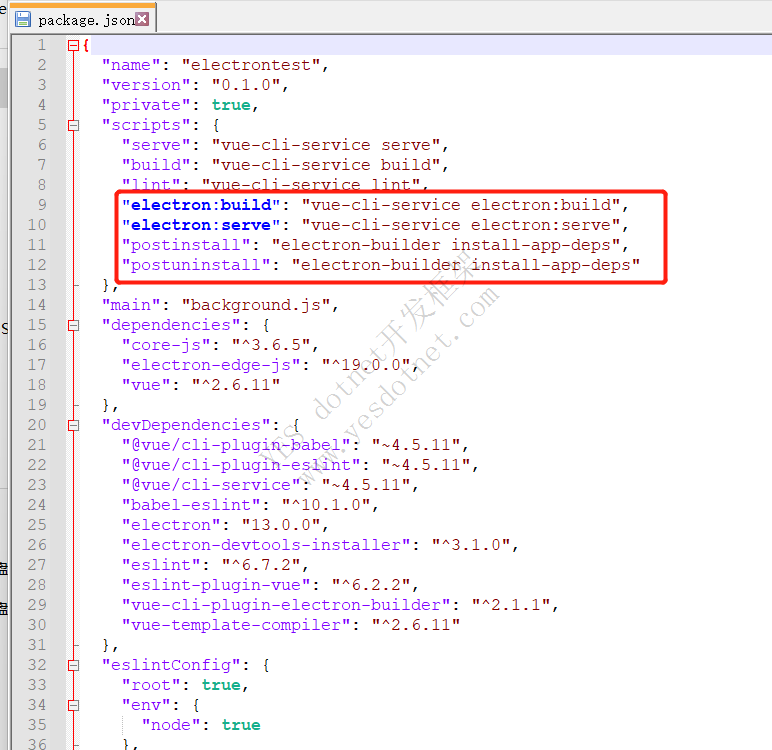Click the "postinstall" key
Screen dimensions: 772x750
pos(186,245)
